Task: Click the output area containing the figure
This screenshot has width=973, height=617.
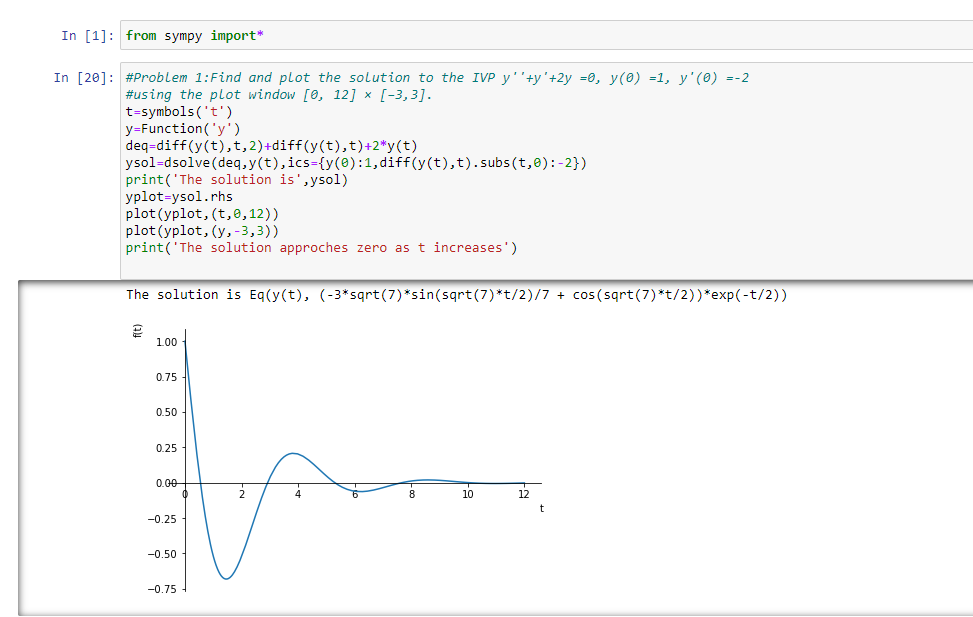Action: [700, 450]
